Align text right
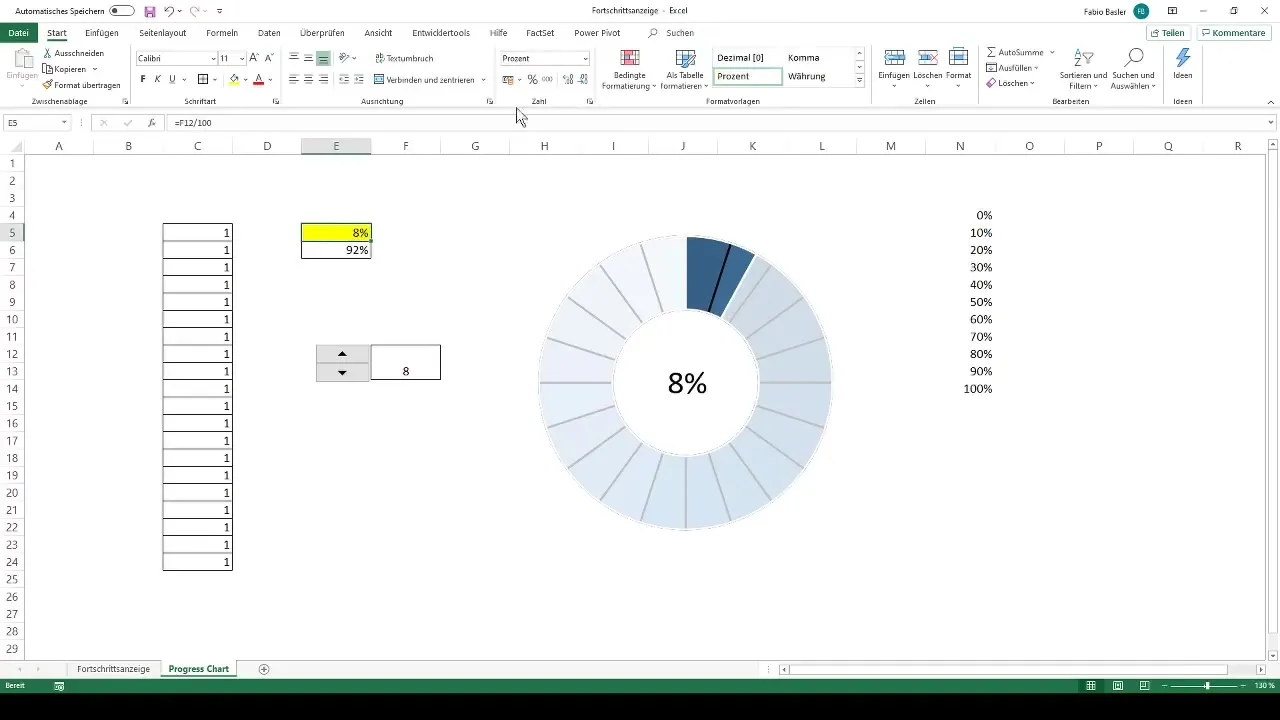Viewport: 1280px width, 720px height. [x=323, y=79]
